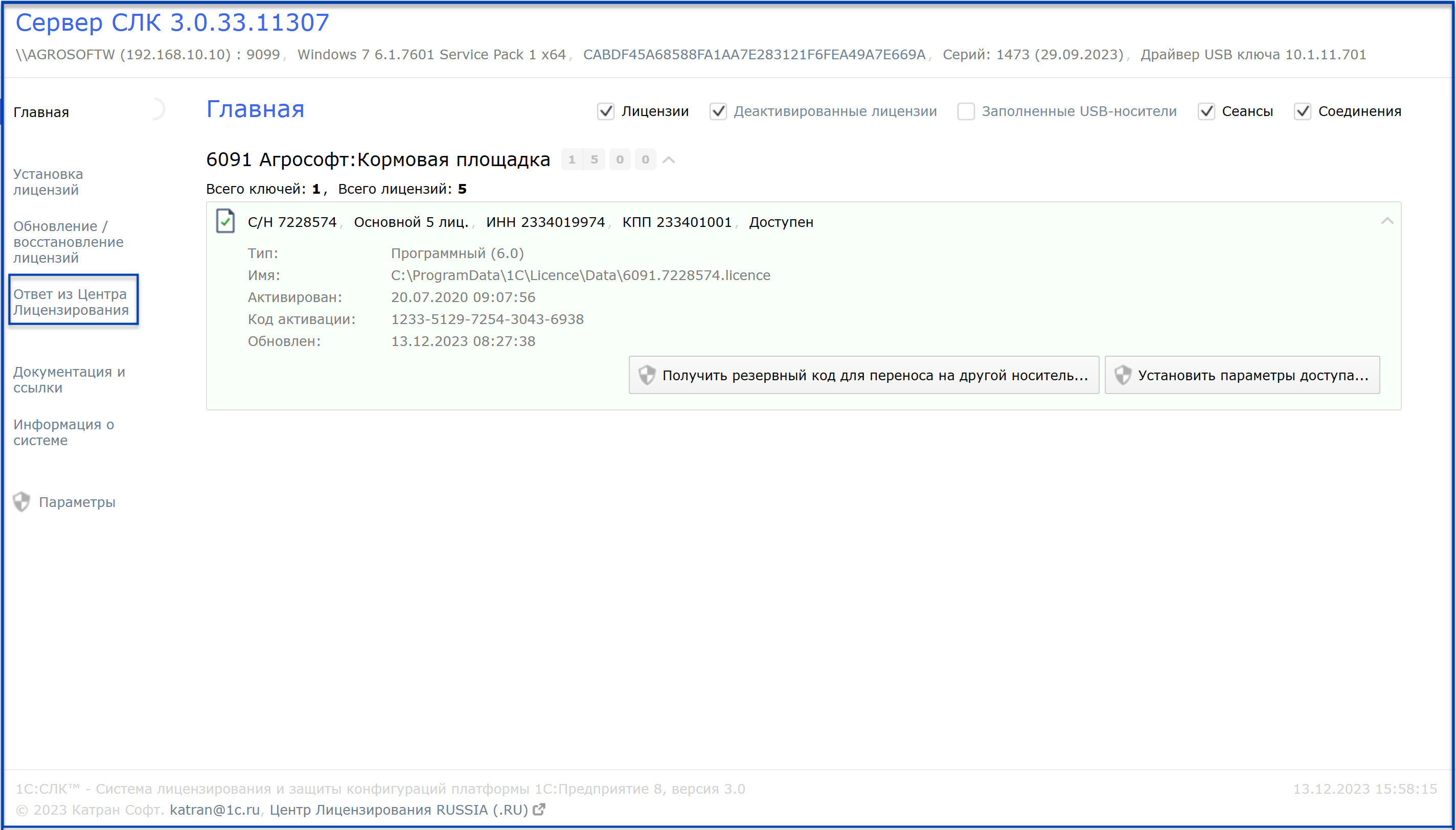Screen dimensions: 1456x830
Task: Click the text Основной 5 лиц.
Action: tap(411, 222)
